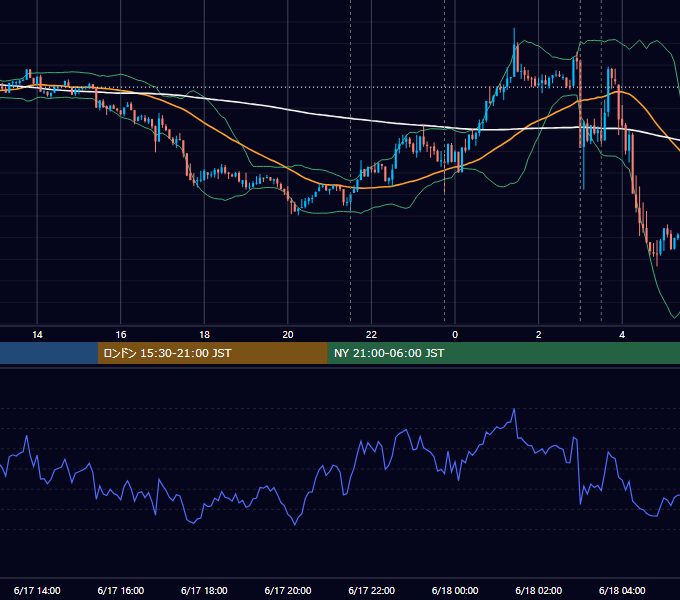Click the 6/18 02:00 date label
The width and height of the screenshot is (680, 600).
[539, 590]
